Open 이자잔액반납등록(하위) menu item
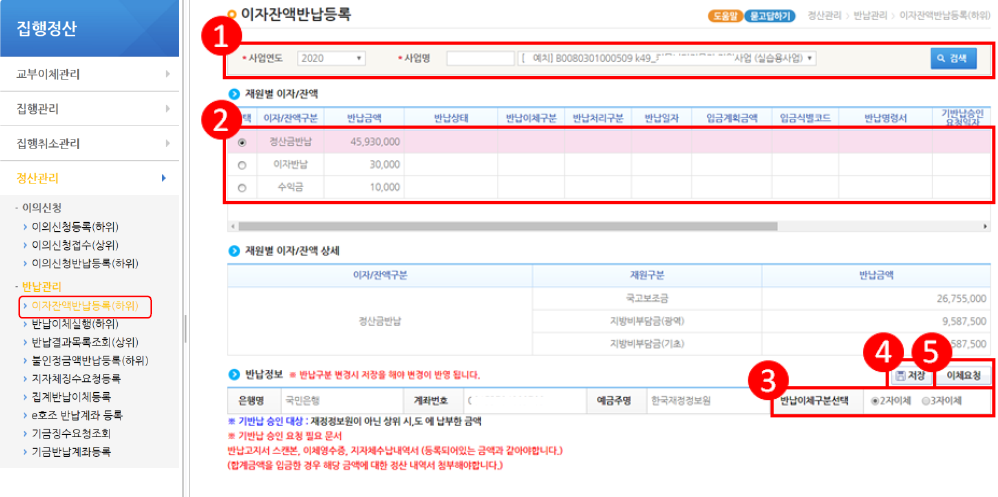Viewport: 998px width, 497px height. 85,305
